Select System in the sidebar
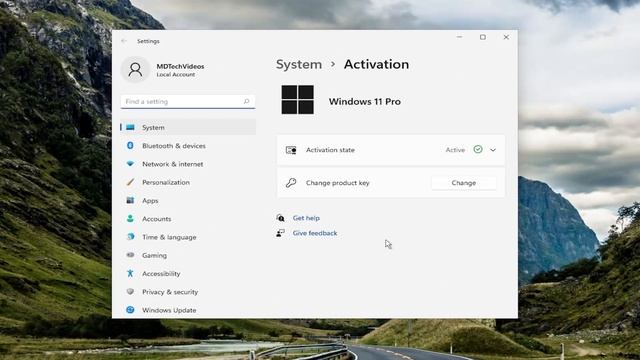640x360 pixels. click(188, 127)
